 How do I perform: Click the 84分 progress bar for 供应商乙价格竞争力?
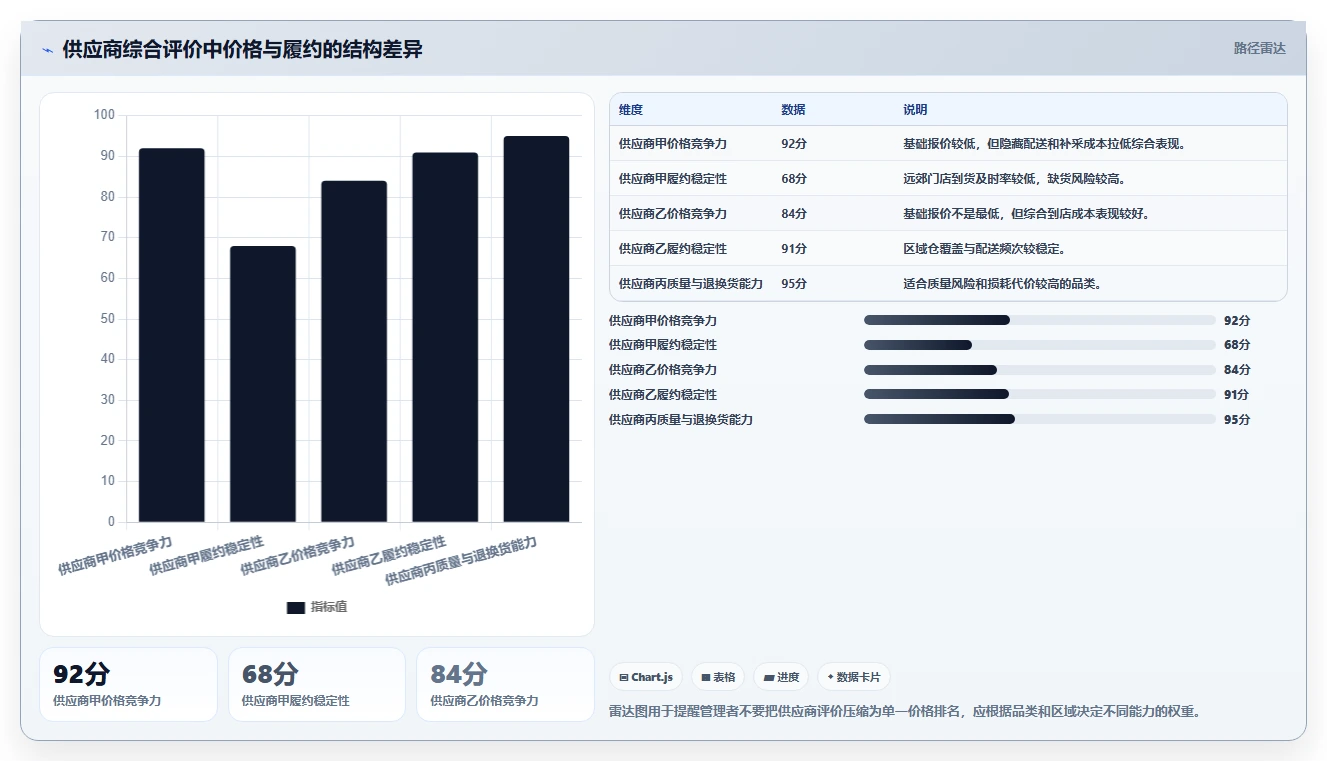point(1040,370)
